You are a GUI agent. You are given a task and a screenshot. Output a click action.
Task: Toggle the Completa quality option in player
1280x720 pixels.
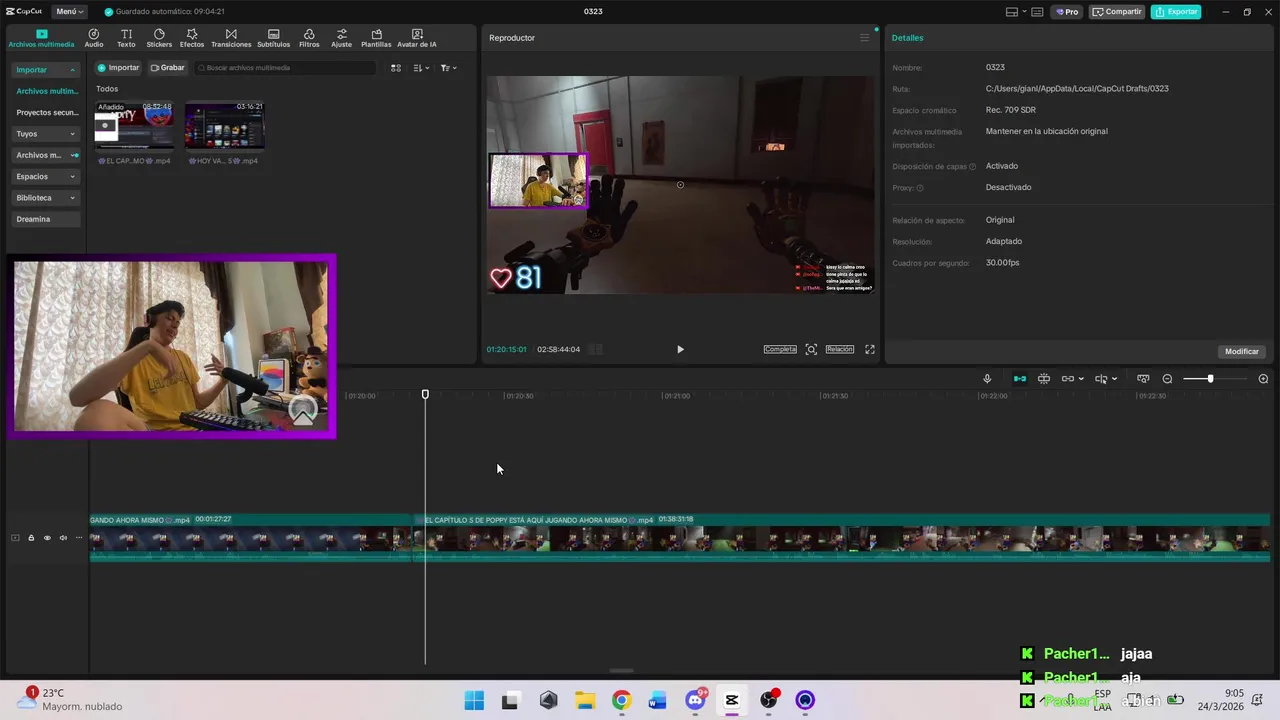780,349
